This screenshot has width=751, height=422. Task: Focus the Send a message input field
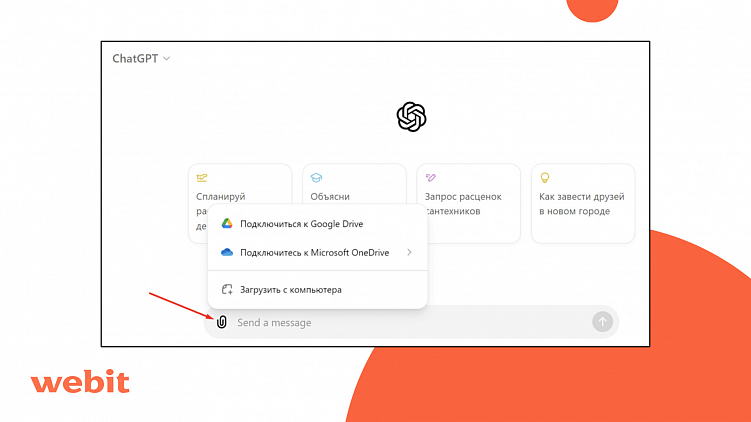point(411,322)
